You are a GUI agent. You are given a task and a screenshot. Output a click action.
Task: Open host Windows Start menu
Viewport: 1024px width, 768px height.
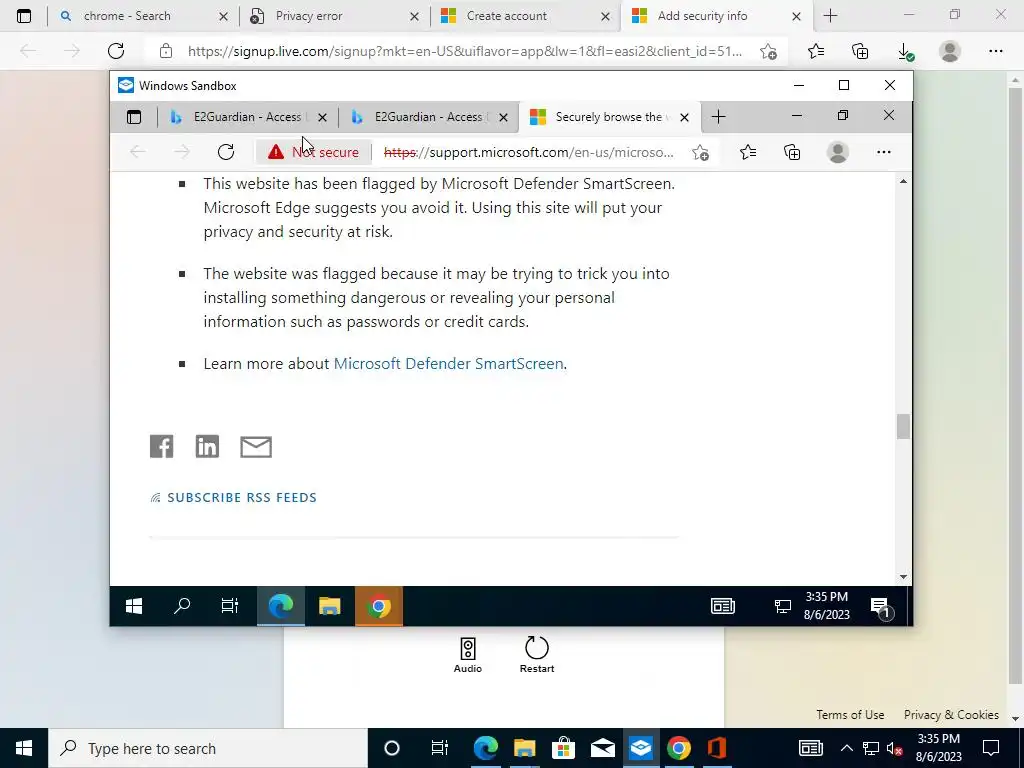(x=24, y=748)
